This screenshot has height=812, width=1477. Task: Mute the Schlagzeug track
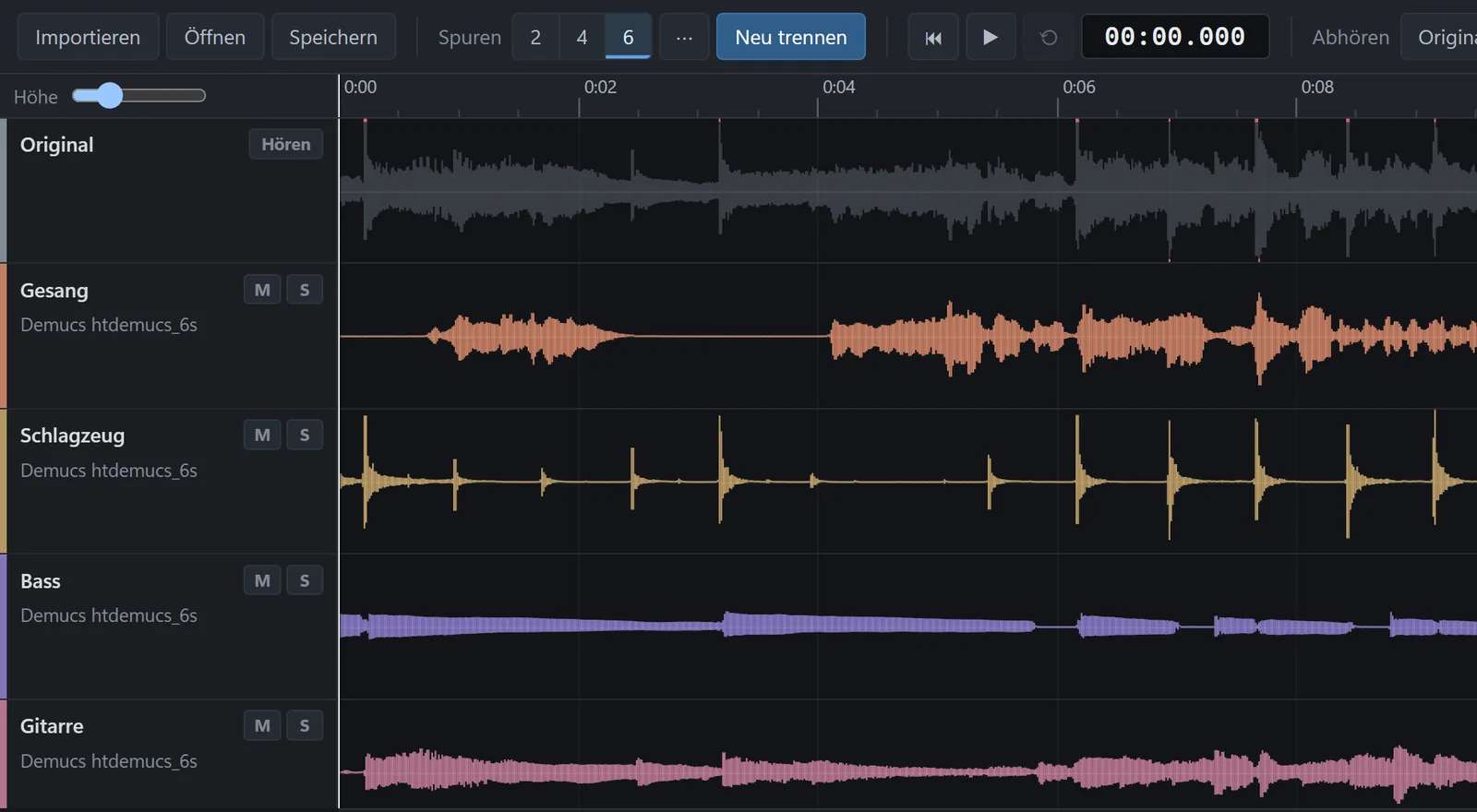[x=262, y=435]
